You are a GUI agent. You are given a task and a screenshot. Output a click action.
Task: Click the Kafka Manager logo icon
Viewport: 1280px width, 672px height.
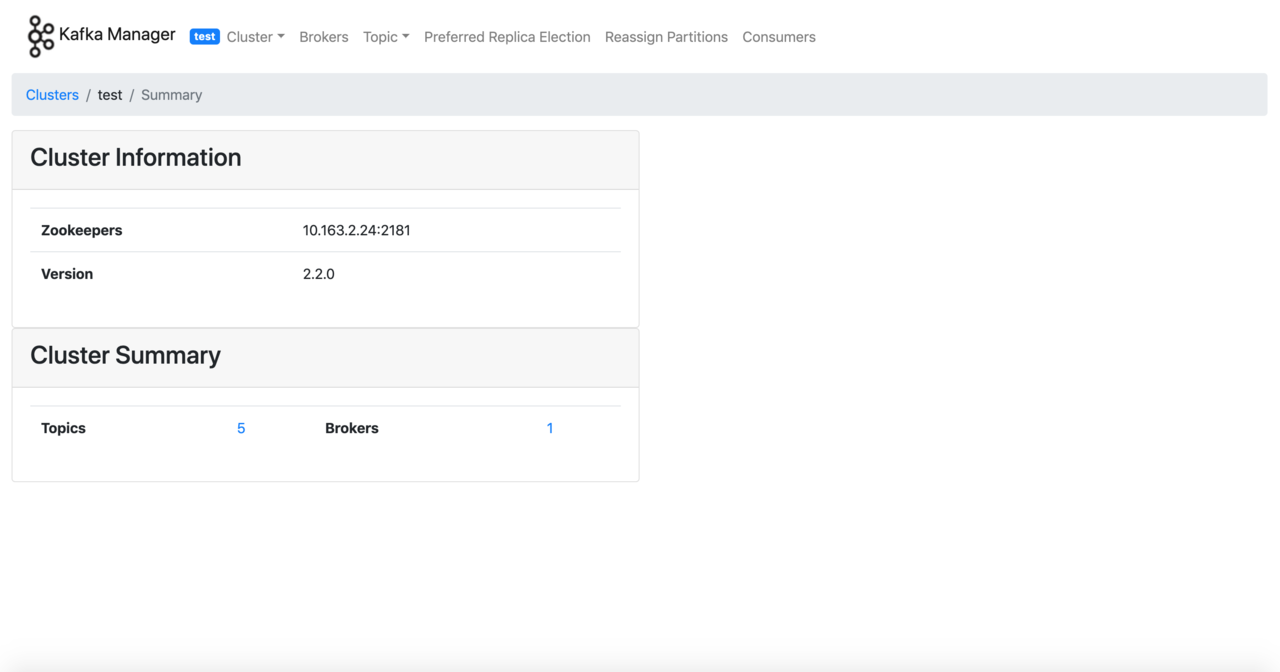(41, 36)
